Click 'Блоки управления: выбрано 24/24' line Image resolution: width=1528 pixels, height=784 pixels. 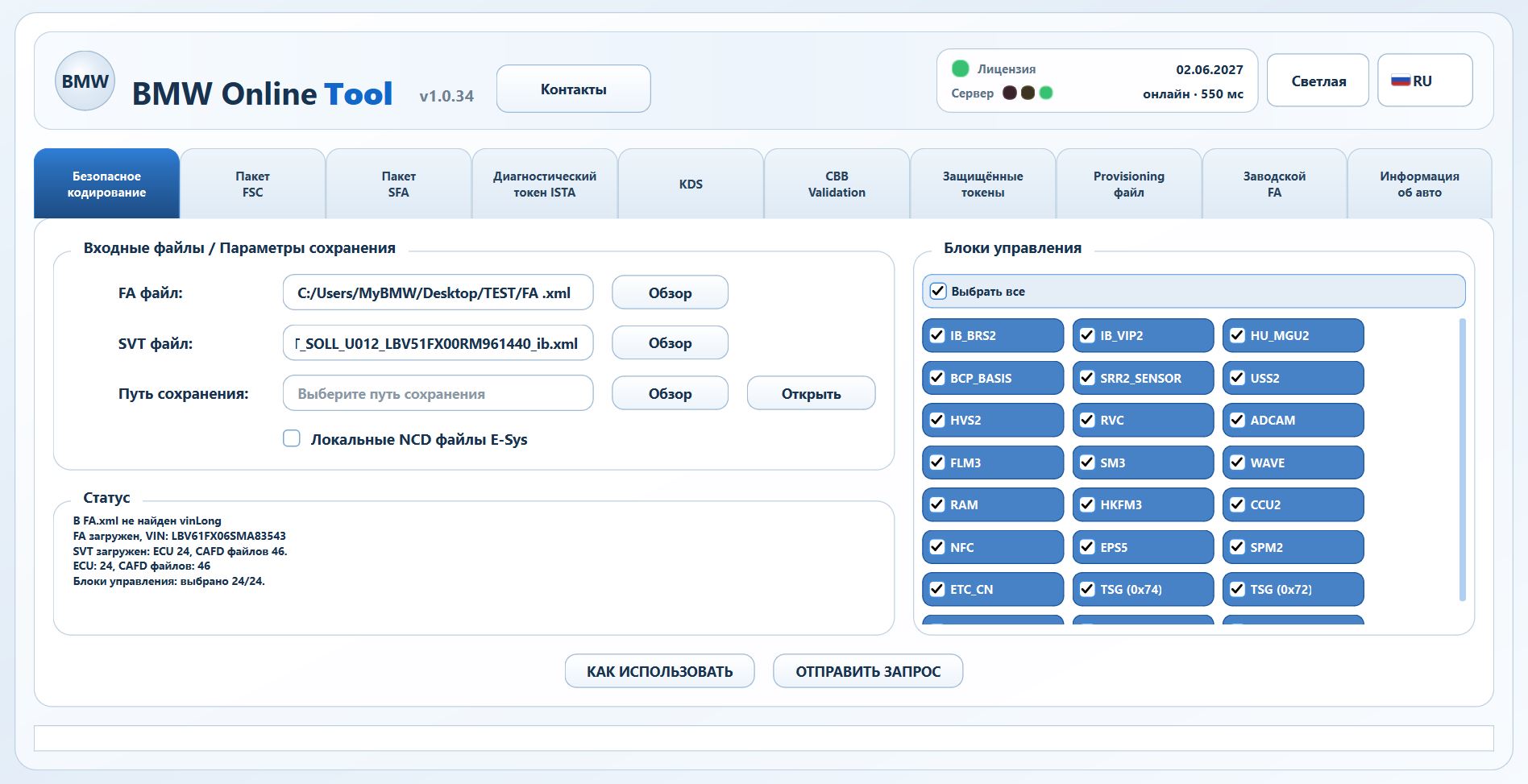click(168, 581)
